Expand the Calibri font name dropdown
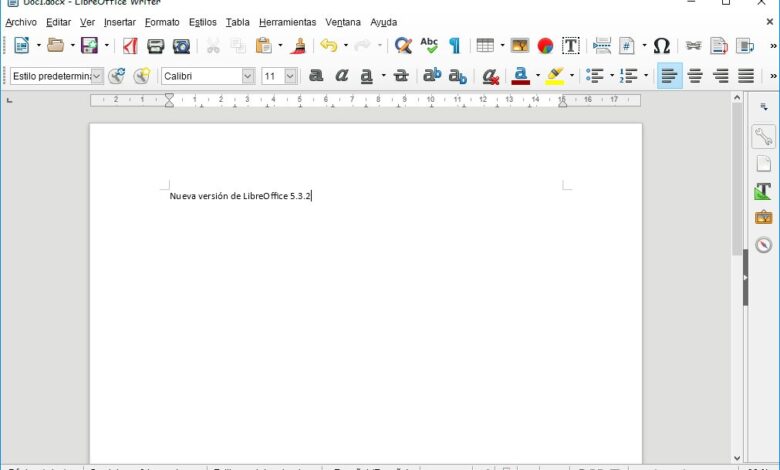 (248, 76)
